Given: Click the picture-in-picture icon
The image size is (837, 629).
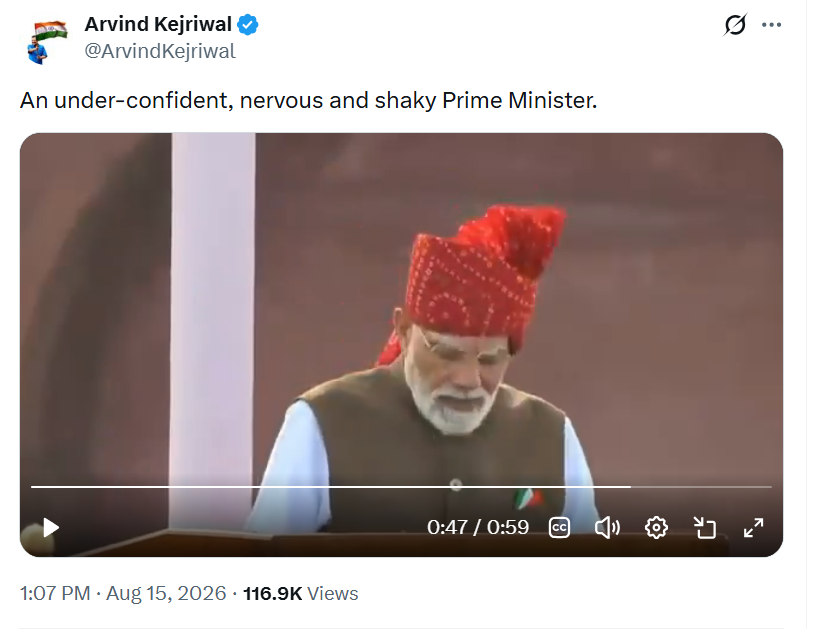Looking at the screenshot, I should [705, 528].
